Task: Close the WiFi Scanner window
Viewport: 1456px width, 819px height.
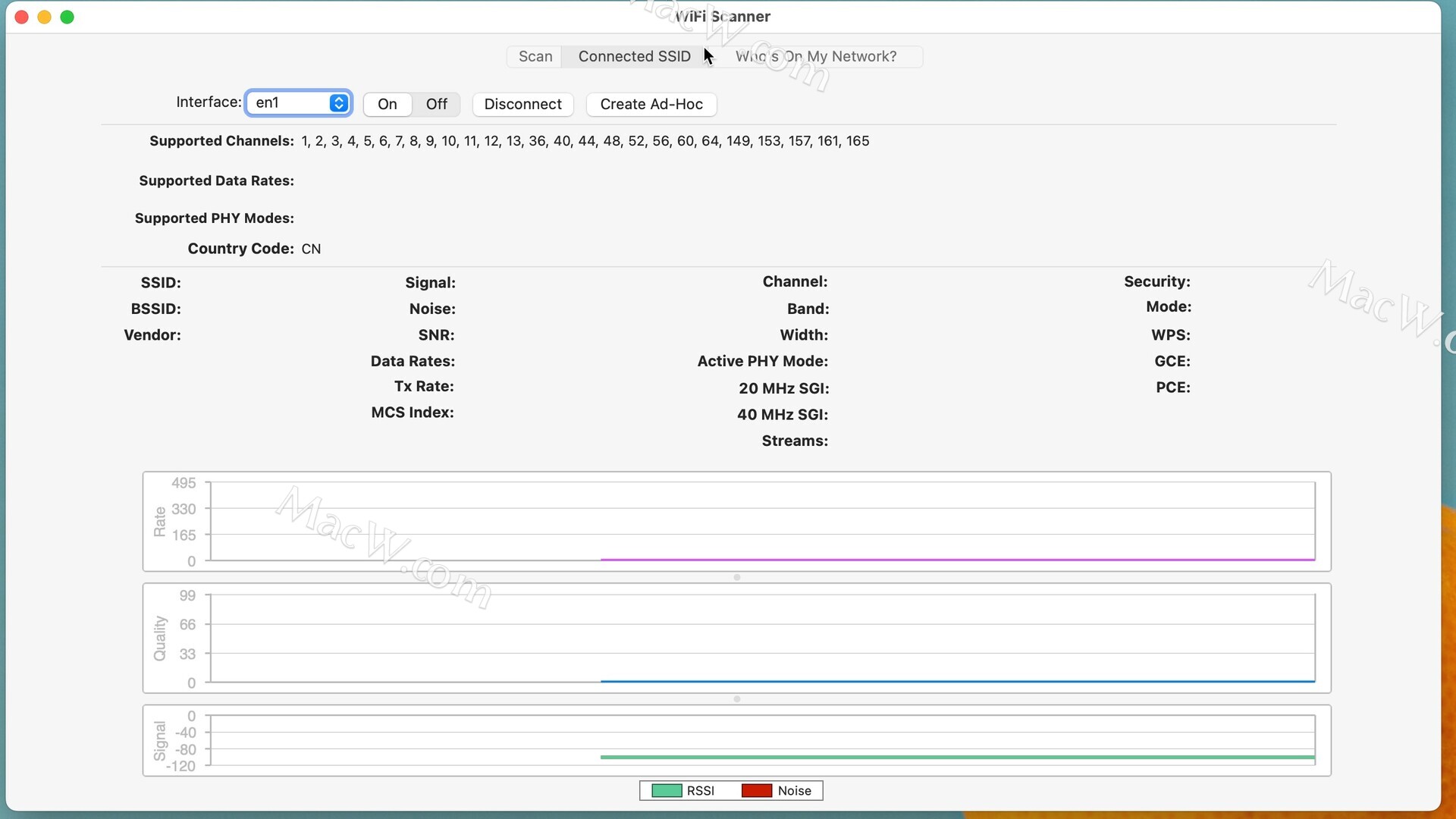Action: (x=22, y=17)
